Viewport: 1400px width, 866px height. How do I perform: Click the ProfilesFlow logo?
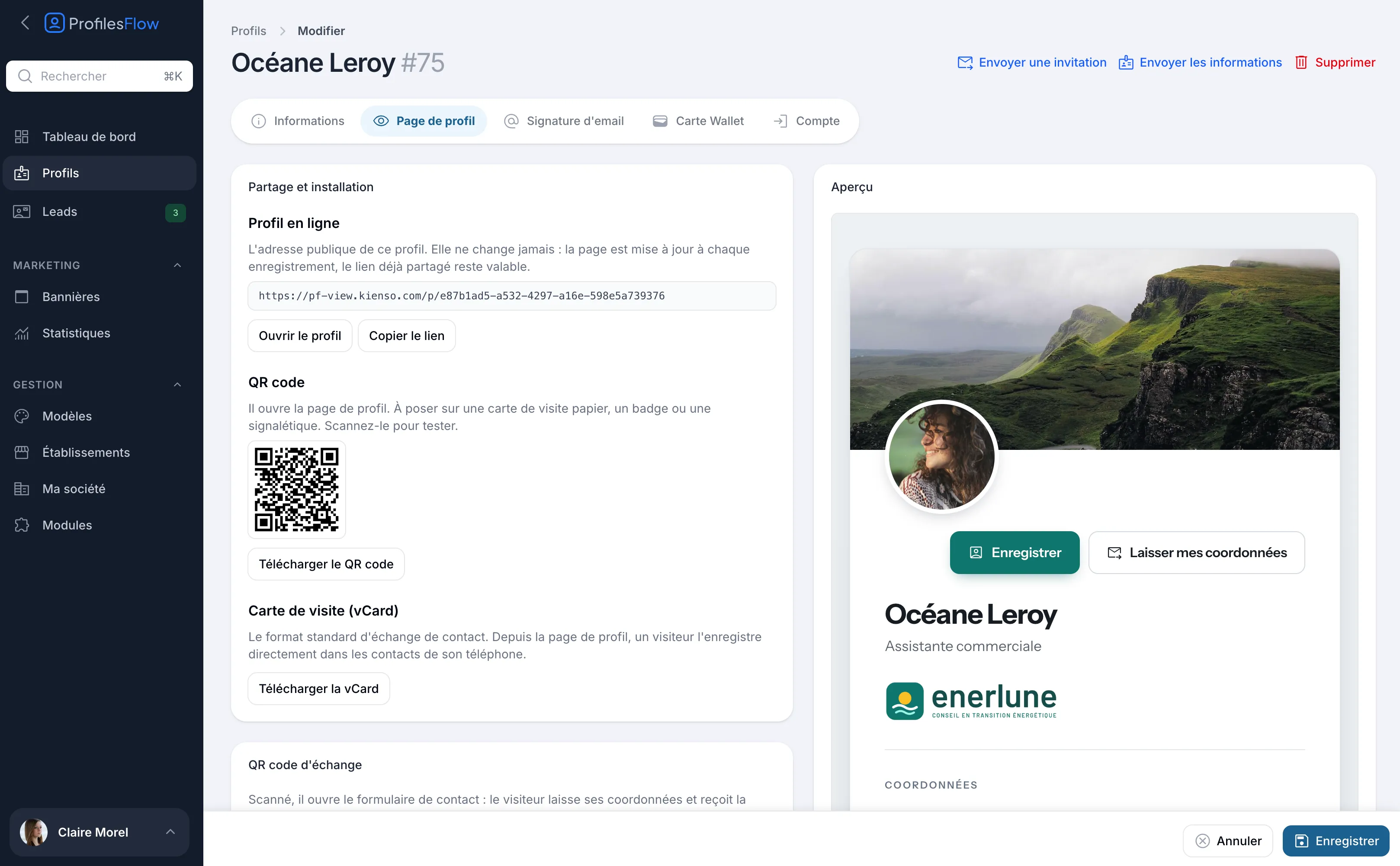101,23
